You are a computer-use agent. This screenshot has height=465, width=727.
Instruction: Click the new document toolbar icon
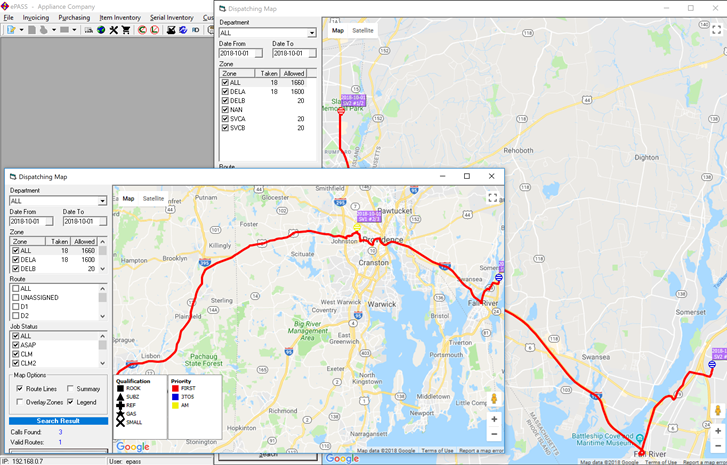[11, 30]
